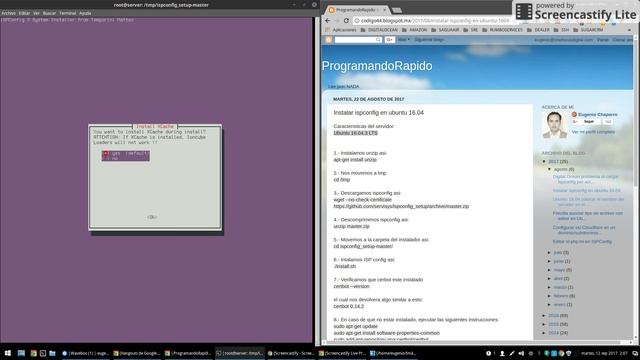Open the Ayuda menu in the terminal

85,13
